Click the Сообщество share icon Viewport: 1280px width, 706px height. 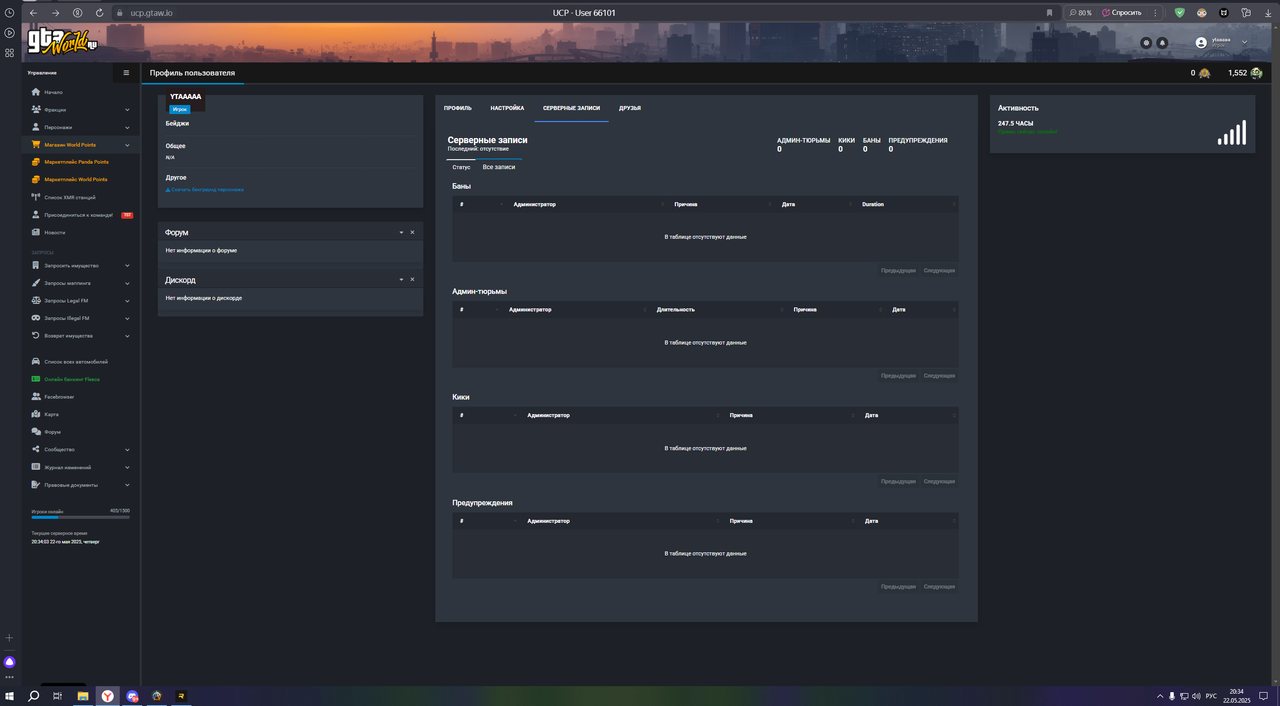36,450
